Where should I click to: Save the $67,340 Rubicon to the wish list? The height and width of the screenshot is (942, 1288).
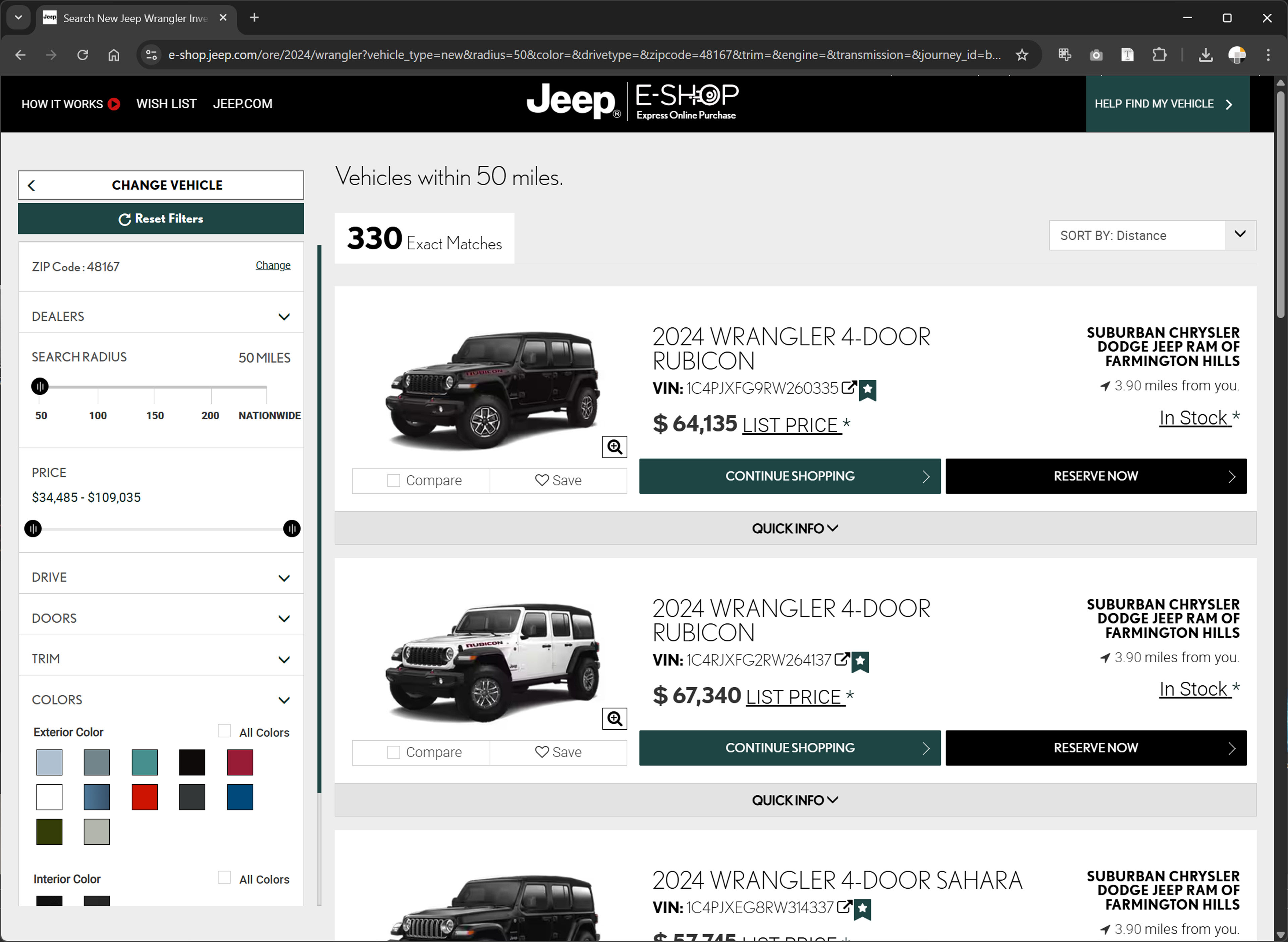click(558, 752)
